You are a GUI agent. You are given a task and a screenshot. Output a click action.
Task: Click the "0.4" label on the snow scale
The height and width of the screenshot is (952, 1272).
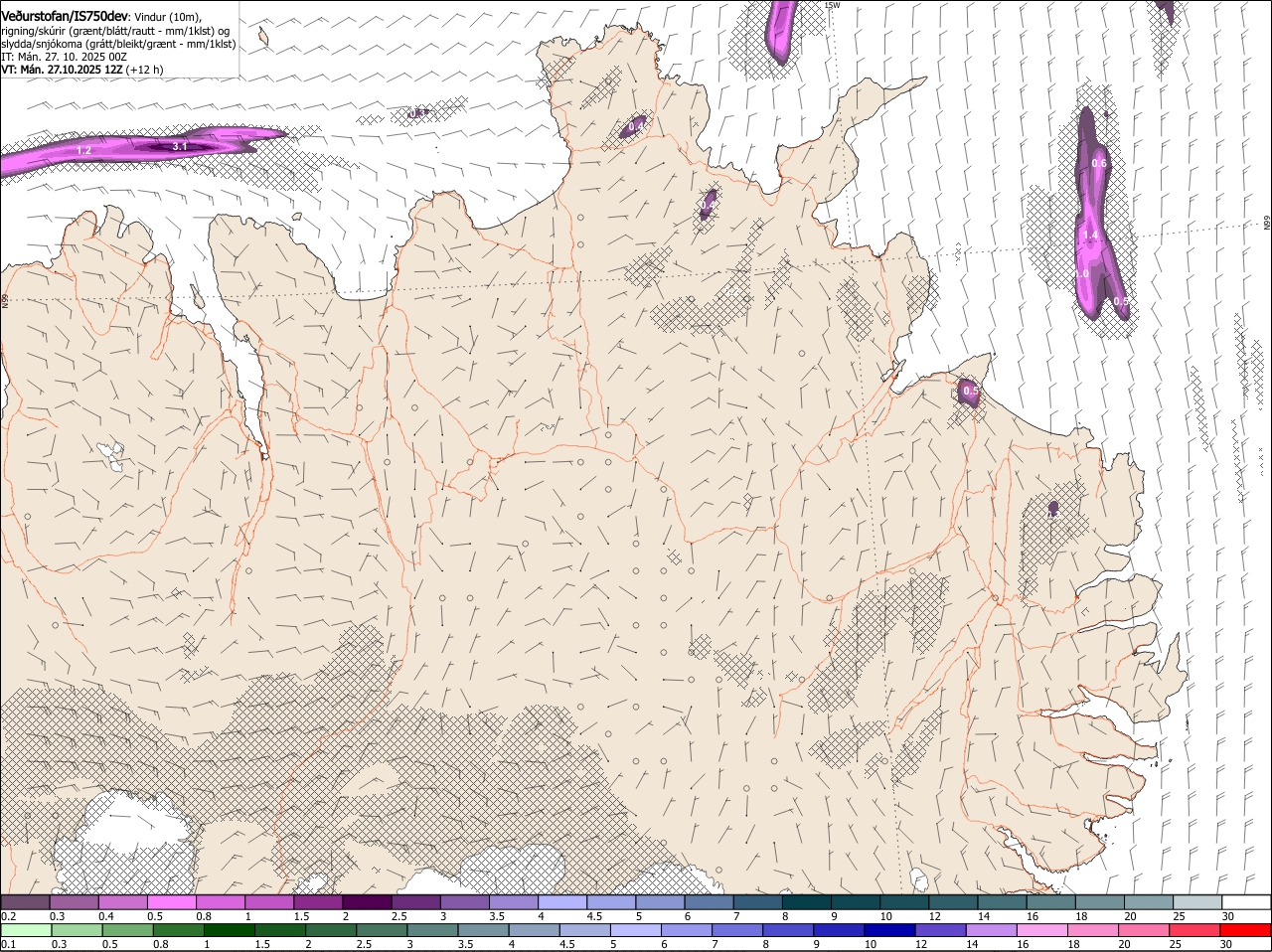point(106,916)
